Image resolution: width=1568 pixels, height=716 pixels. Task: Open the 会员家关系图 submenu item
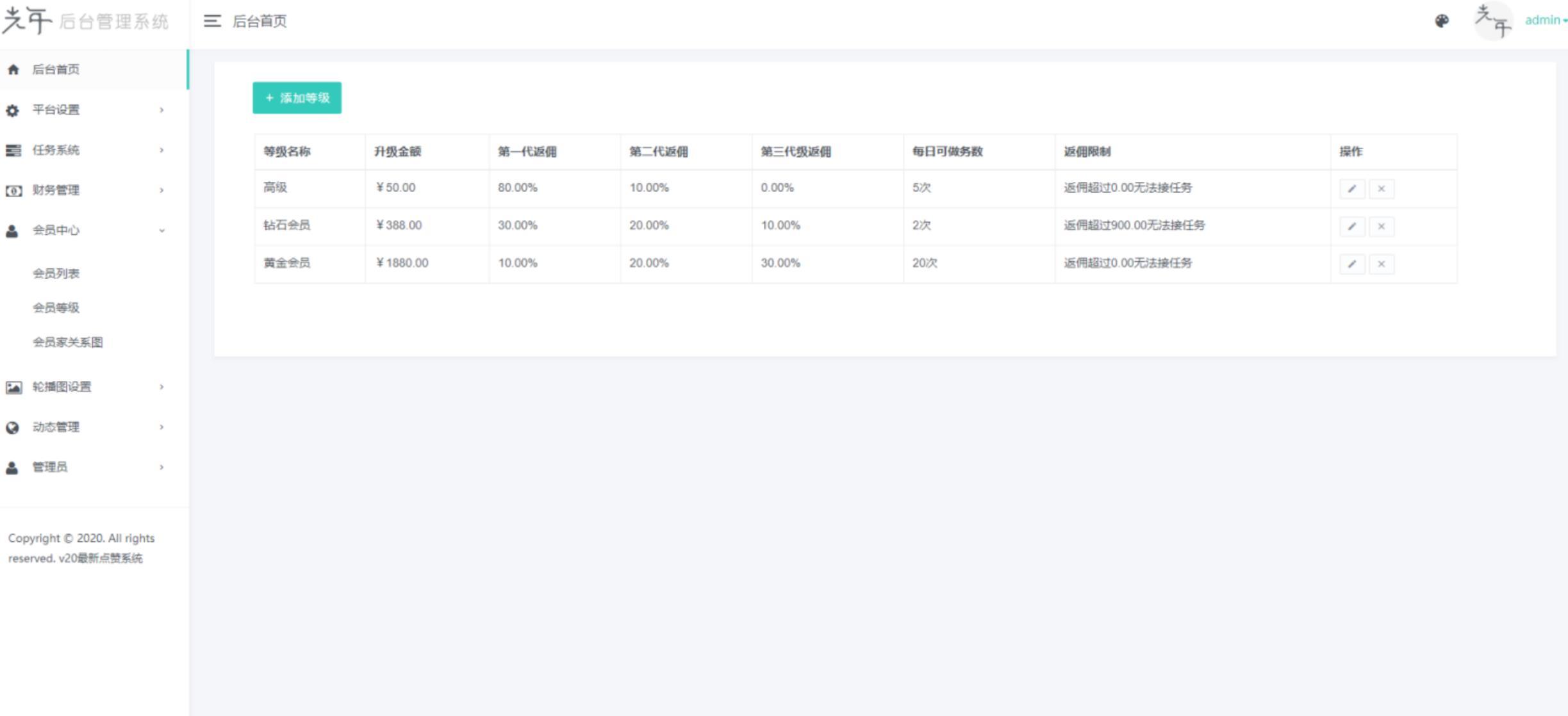coord(68,342)
